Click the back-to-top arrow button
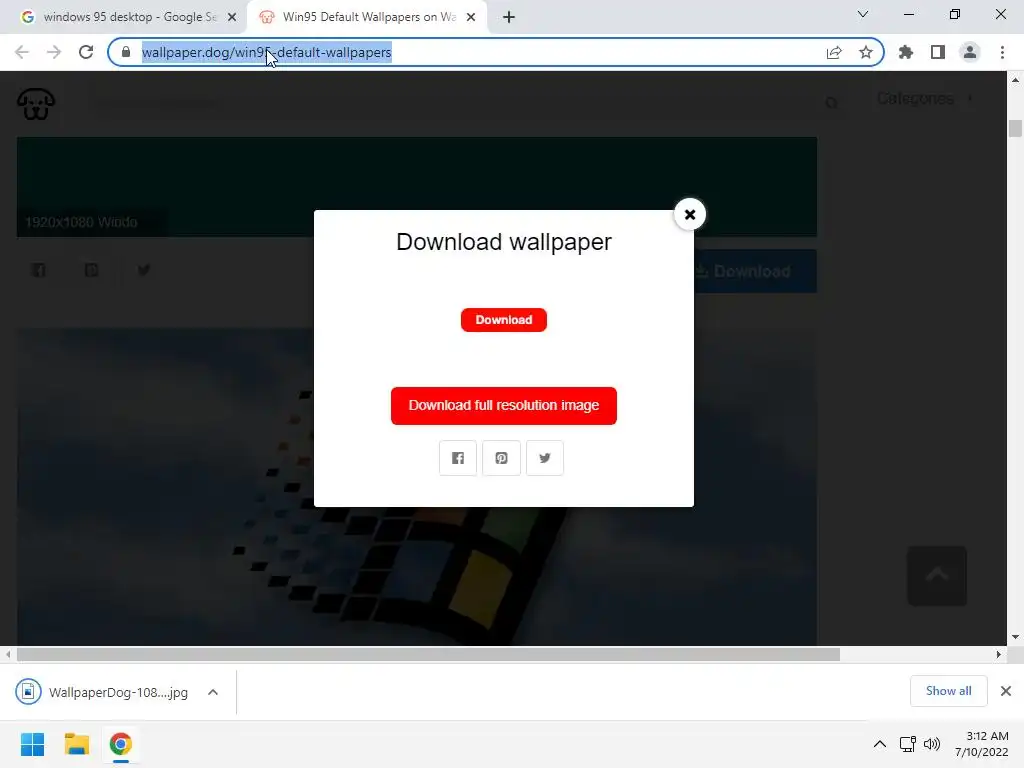The image size is (1024, 768). [x=937, y=575]
